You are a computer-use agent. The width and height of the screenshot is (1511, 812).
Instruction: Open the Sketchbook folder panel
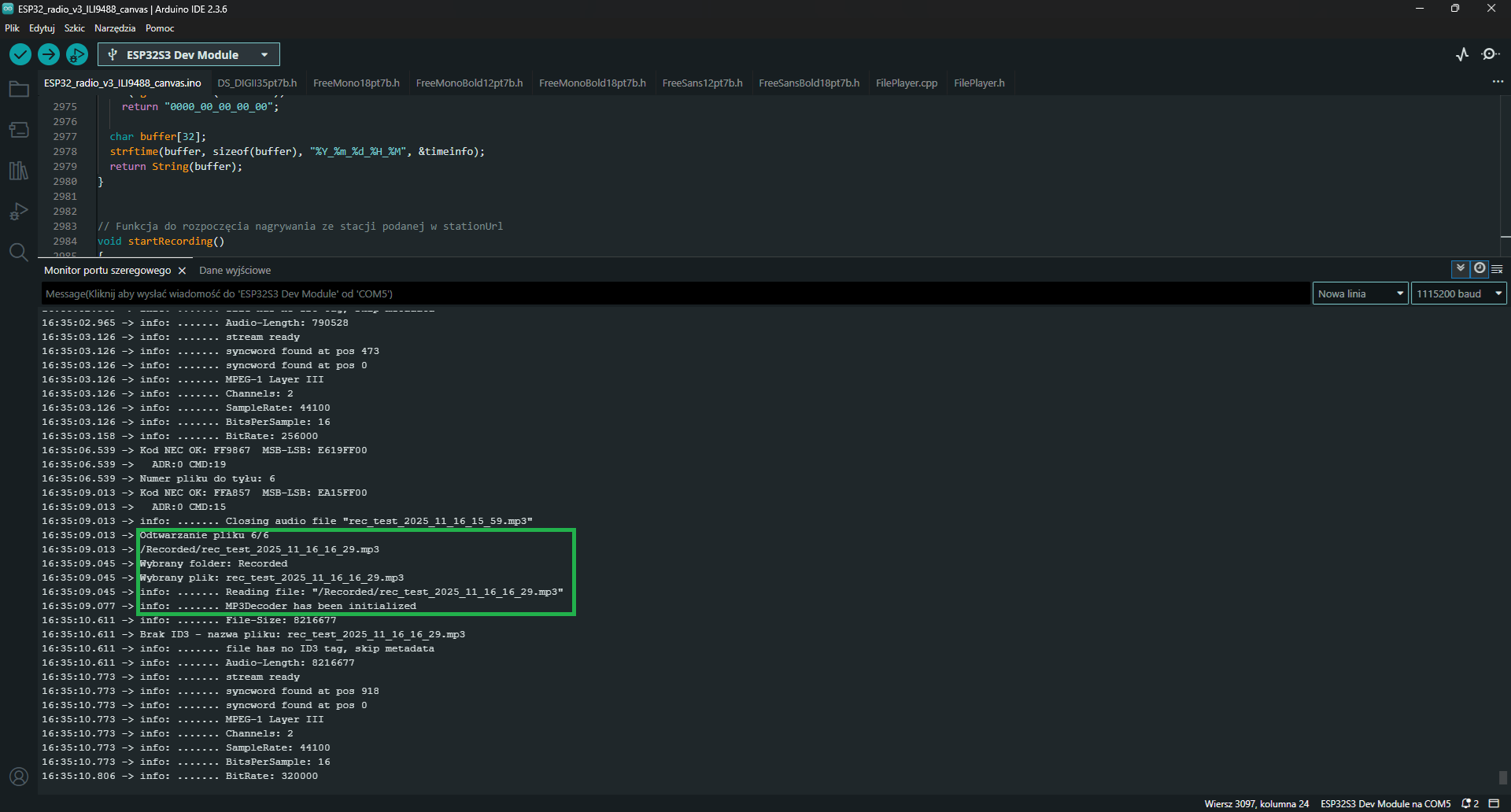click(x=19, y=89)
